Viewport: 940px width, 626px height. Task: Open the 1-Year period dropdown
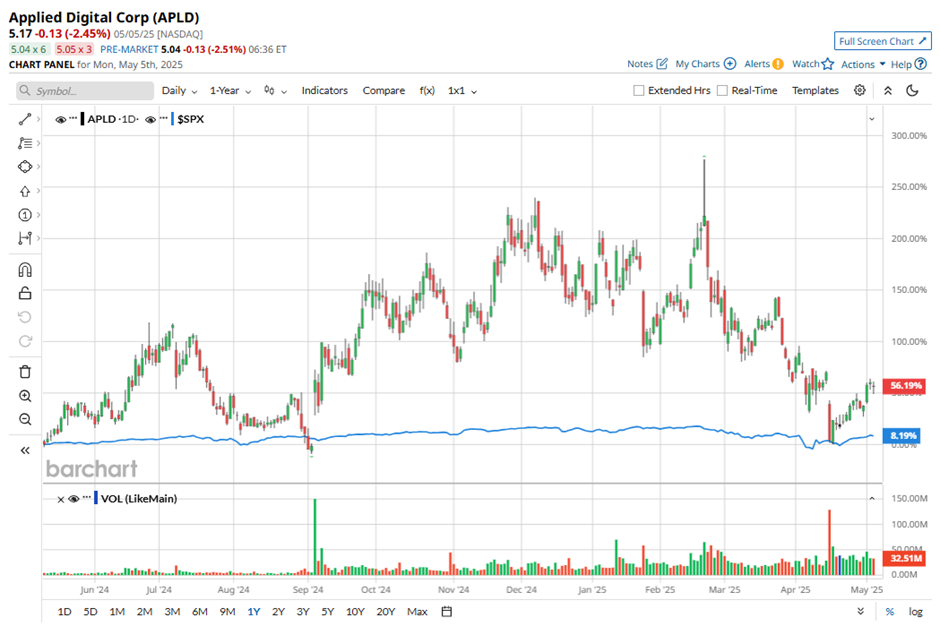[x=230, y=91]
